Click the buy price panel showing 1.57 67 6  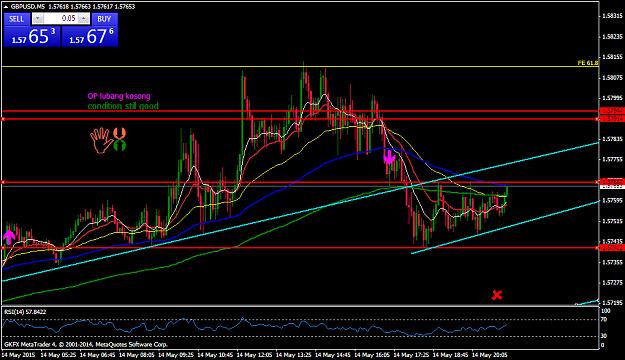[90, 36]
